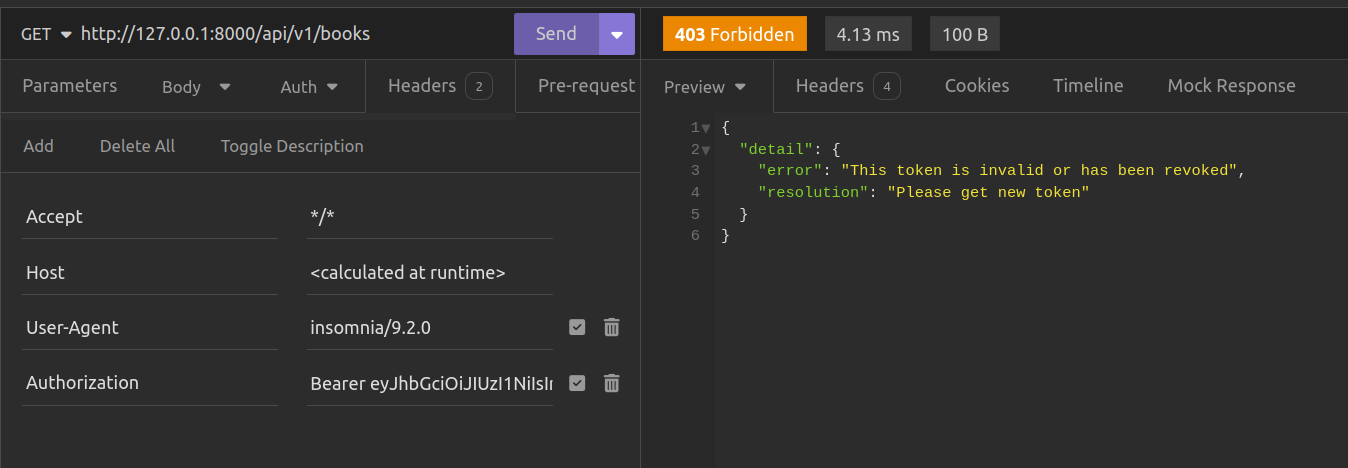
Task: View the response Headers tab
Action: (847, 86)
